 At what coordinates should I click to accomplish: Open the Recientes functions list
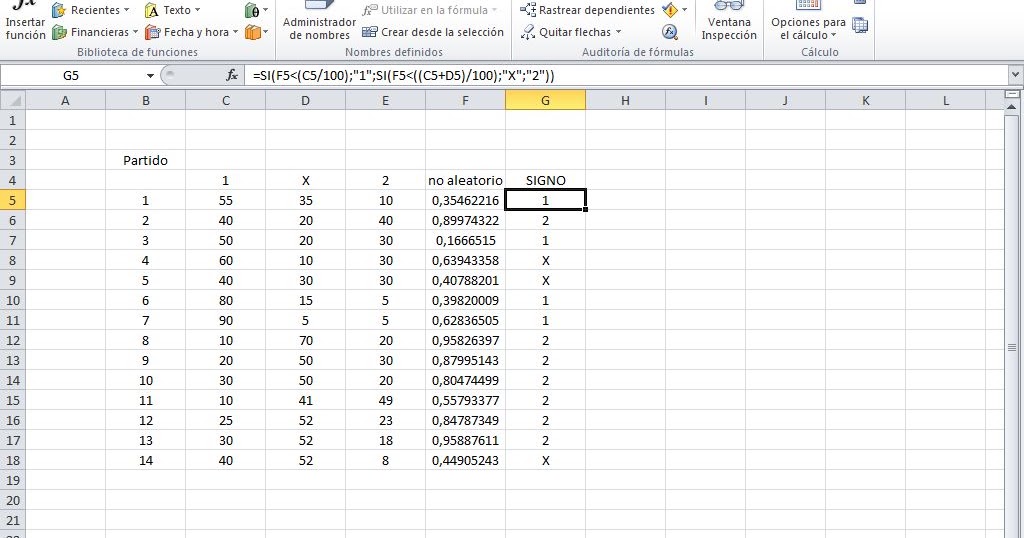pos(90,10)
